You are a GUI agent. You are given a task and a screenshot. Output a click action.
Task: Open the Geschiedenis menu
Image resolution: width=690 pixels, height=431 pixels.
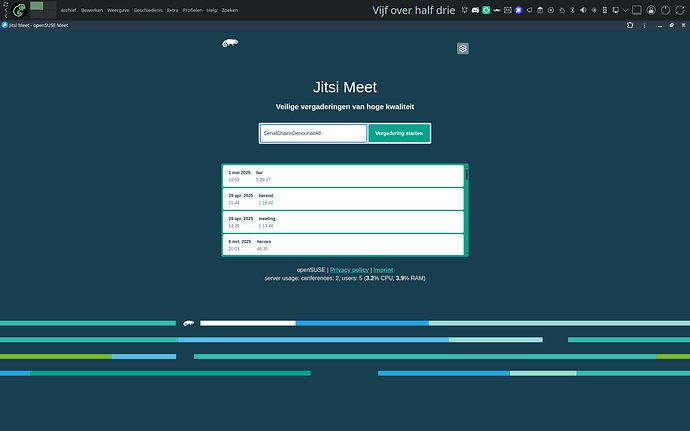(148, 10)
